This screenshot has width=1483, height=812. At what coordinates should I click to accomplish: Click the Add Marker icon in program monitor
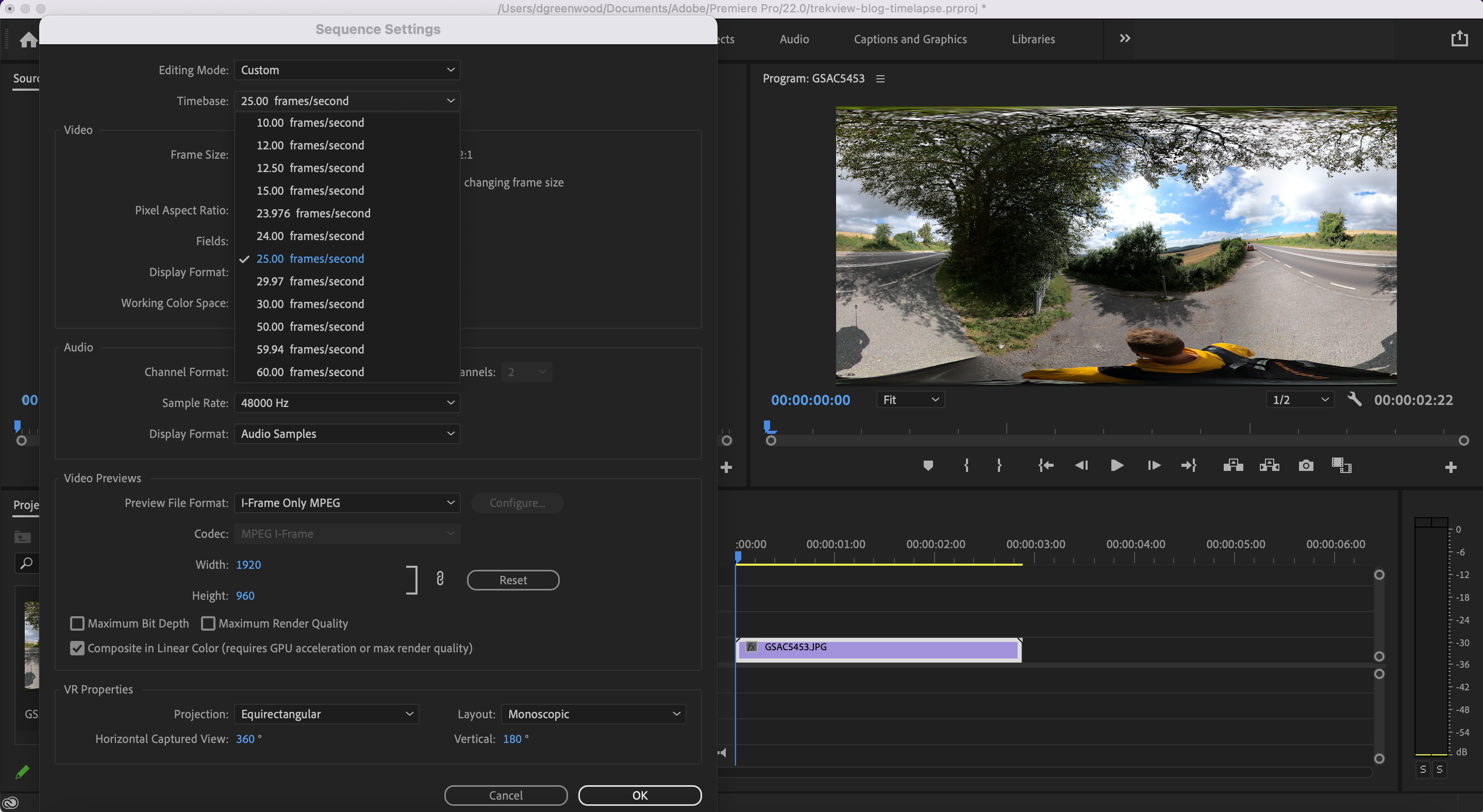[x=928, y=466]
